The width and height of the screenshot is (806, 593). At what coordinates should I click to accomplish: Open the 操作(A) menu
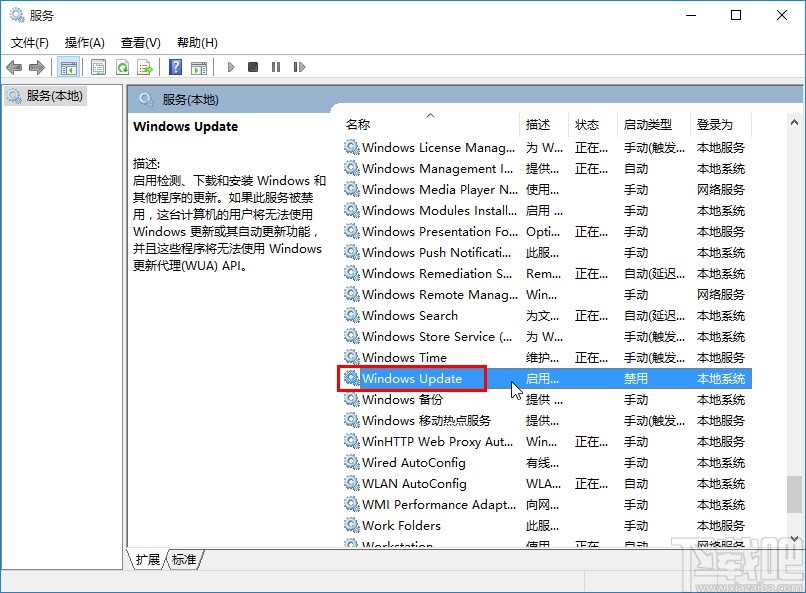pos(85,43)
